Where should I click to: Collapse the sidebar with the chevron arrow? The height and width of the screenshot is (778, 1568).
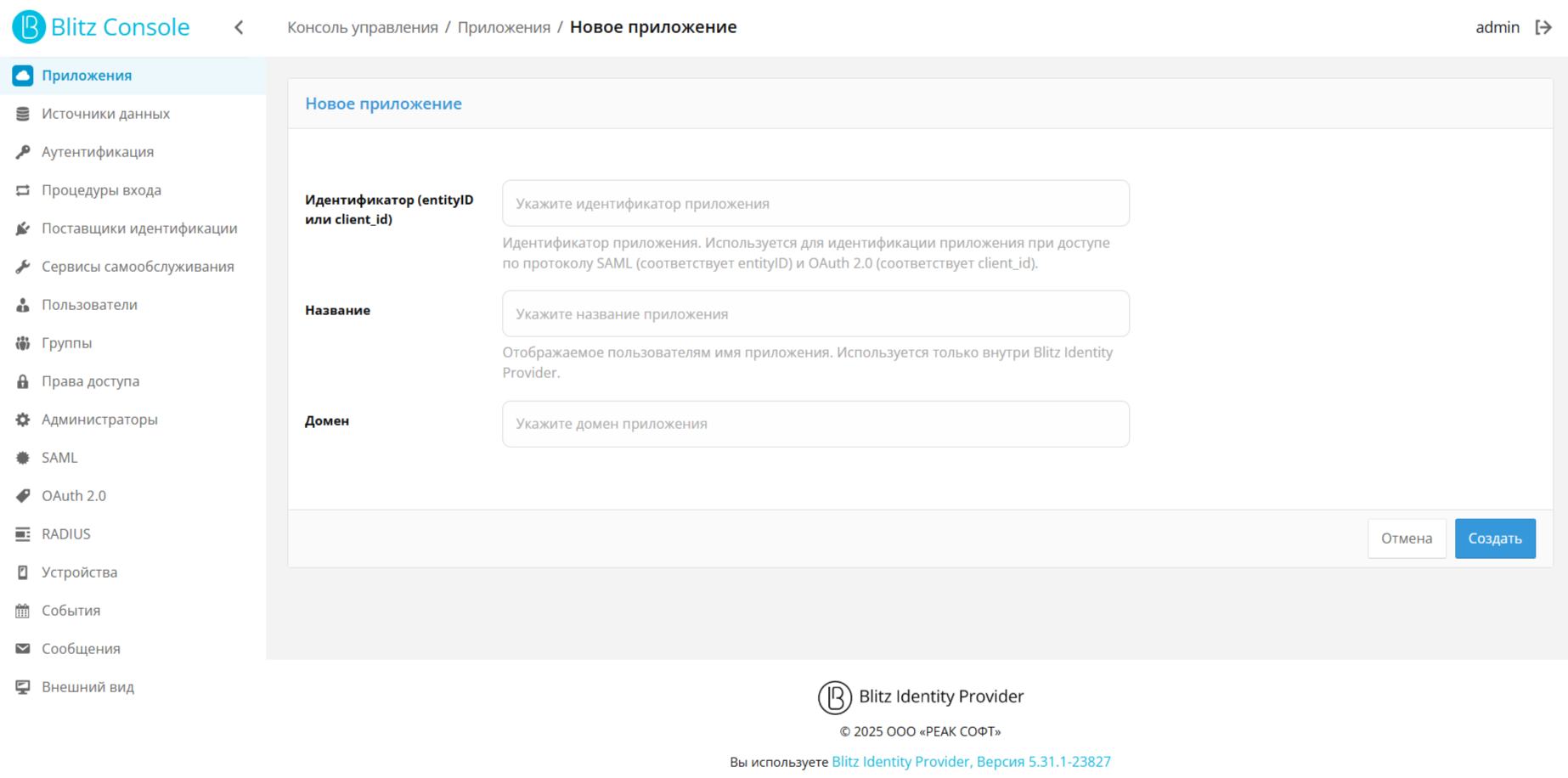coord(239,27)
